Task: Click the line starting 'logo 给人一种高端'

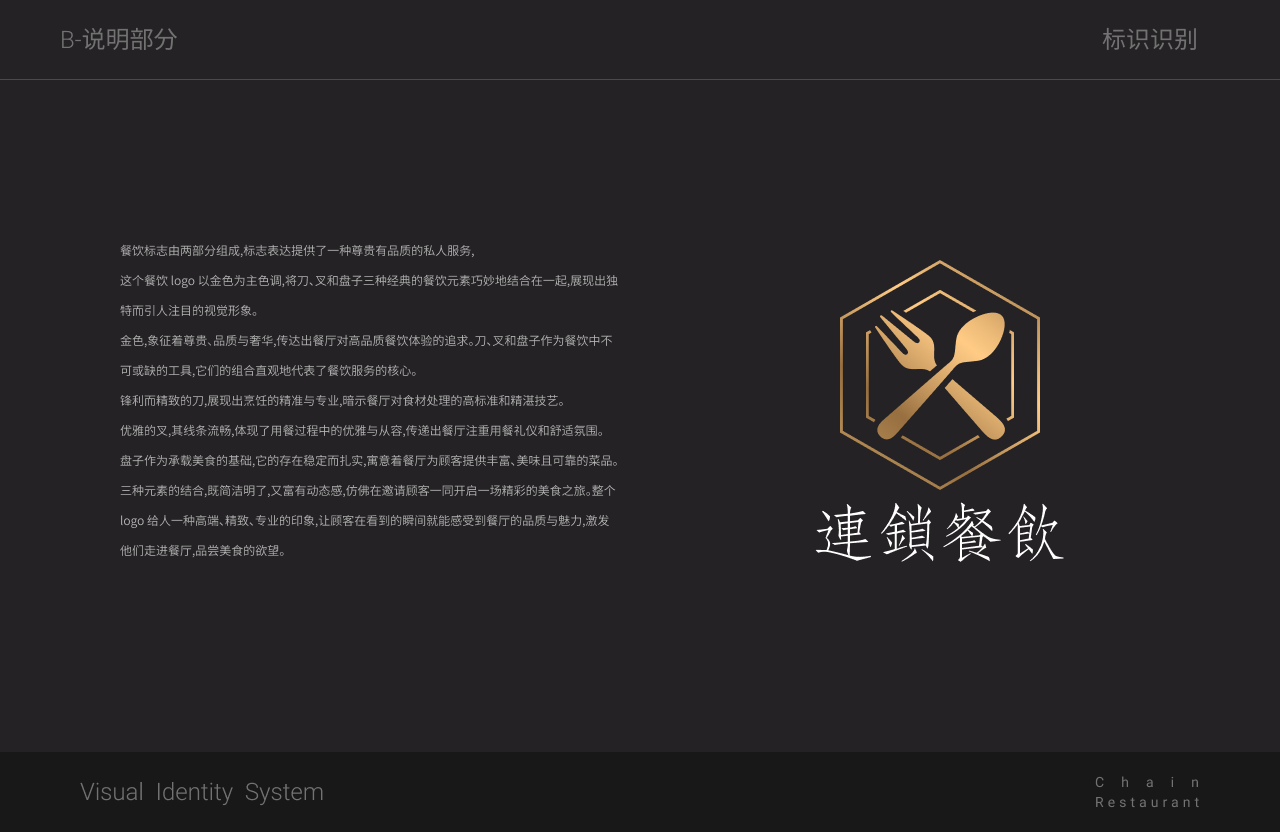Action: (365, 520)
